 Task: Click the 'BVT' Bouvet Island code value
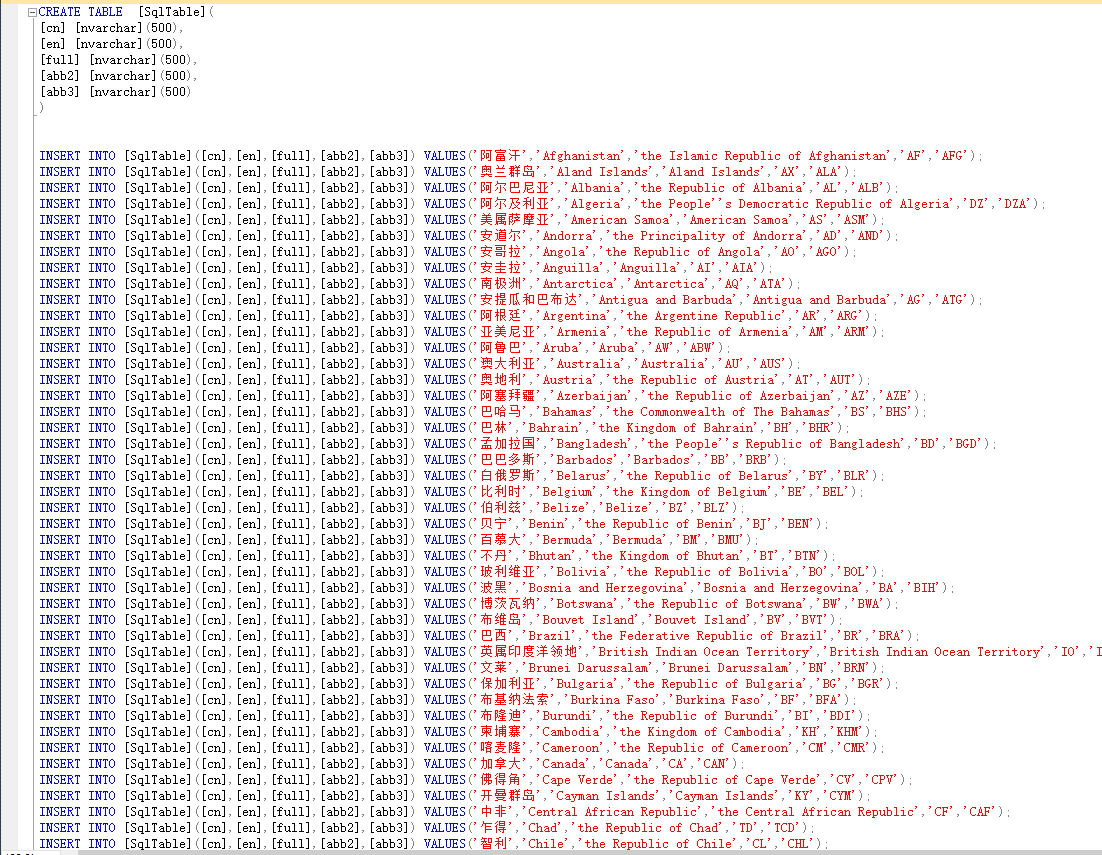point(812,620)
